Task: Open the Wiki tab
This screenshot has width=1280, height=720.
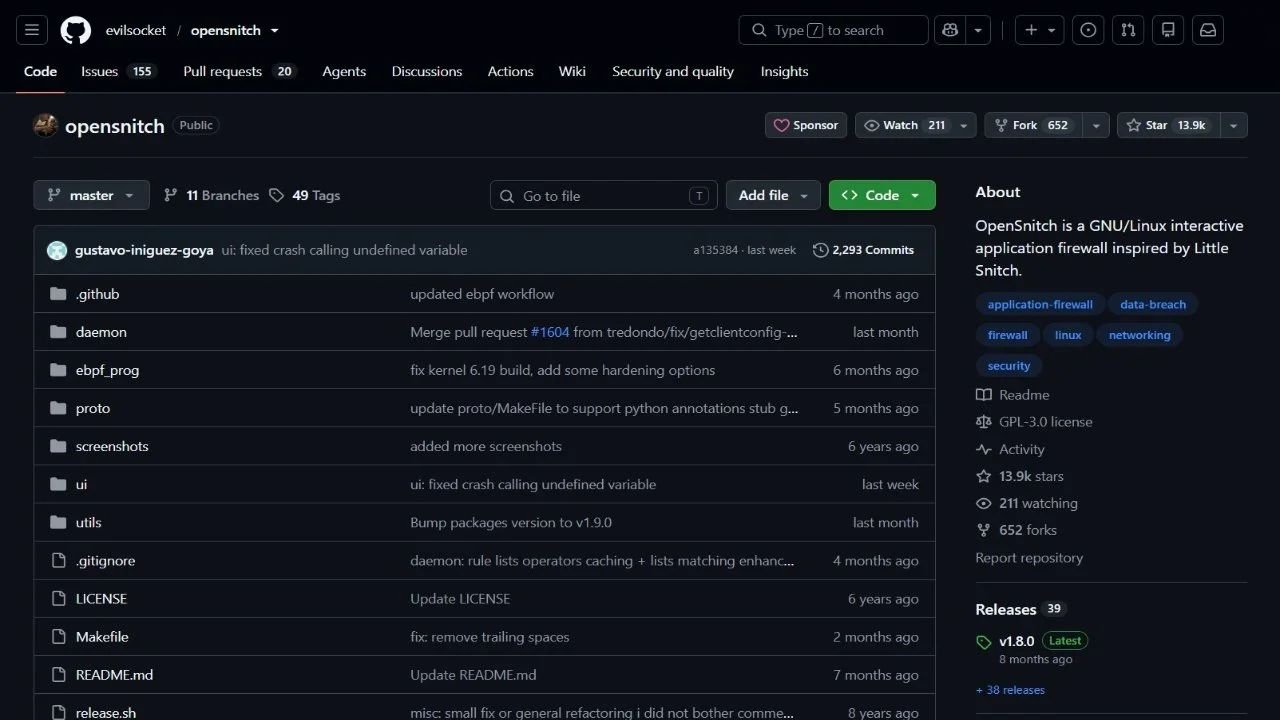Action: 572,71
